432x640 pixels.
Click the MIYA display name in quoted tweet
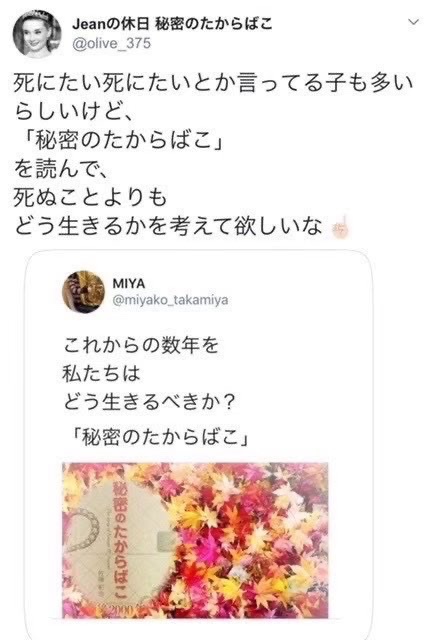coord(129,283)
